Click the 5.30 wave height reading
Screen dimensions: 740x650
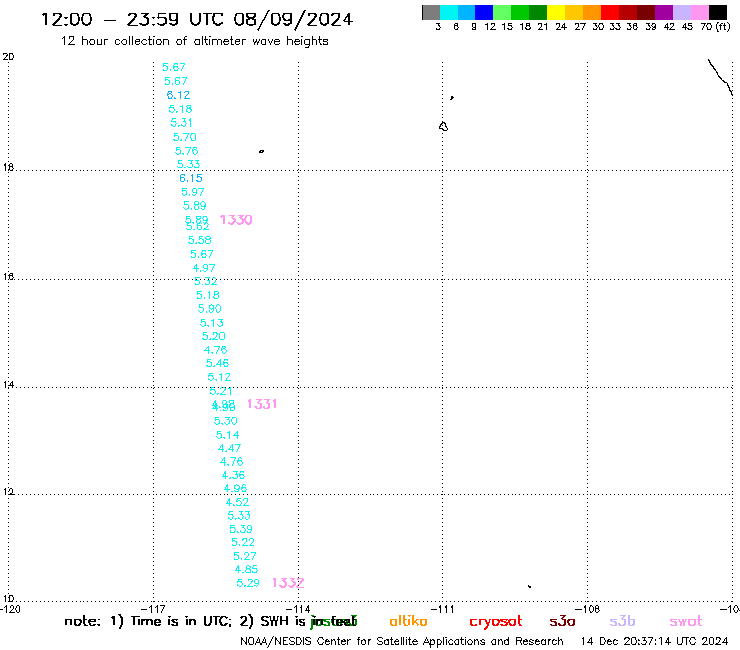(225, 421)
